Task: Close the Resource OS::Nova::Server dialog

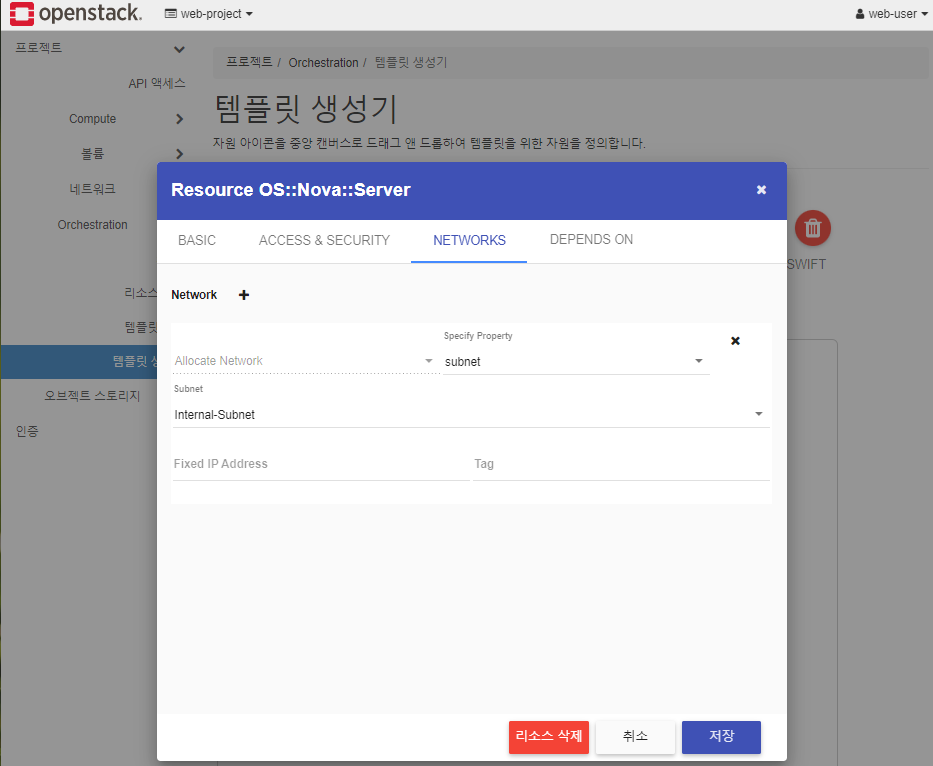Action: pyautogui.click(x=761, y=190)
